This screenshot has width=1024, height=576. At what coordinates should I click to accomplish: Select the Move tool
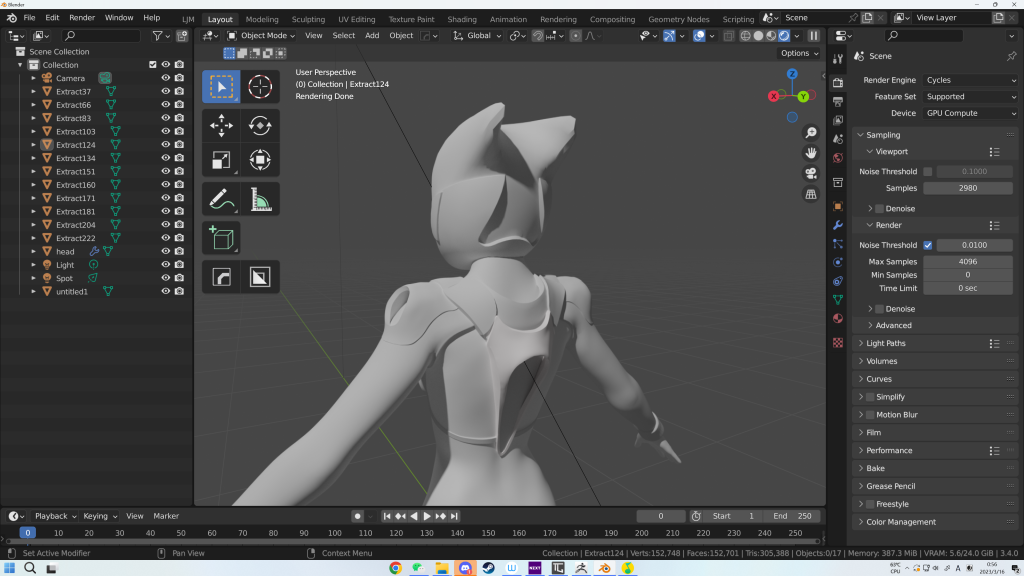click(x=221, y=126)
